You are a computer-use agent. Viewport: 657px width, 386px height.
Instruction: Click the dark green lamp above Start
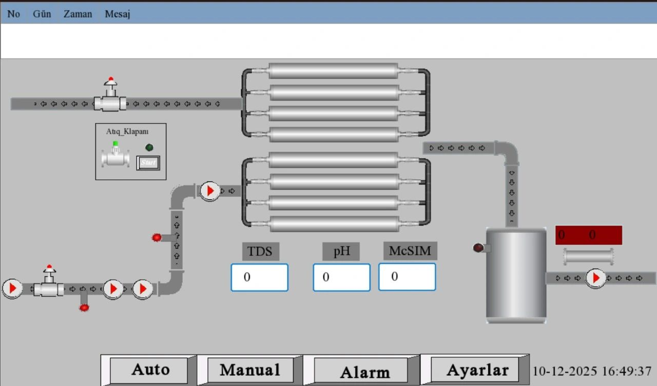tap(149, 148)
